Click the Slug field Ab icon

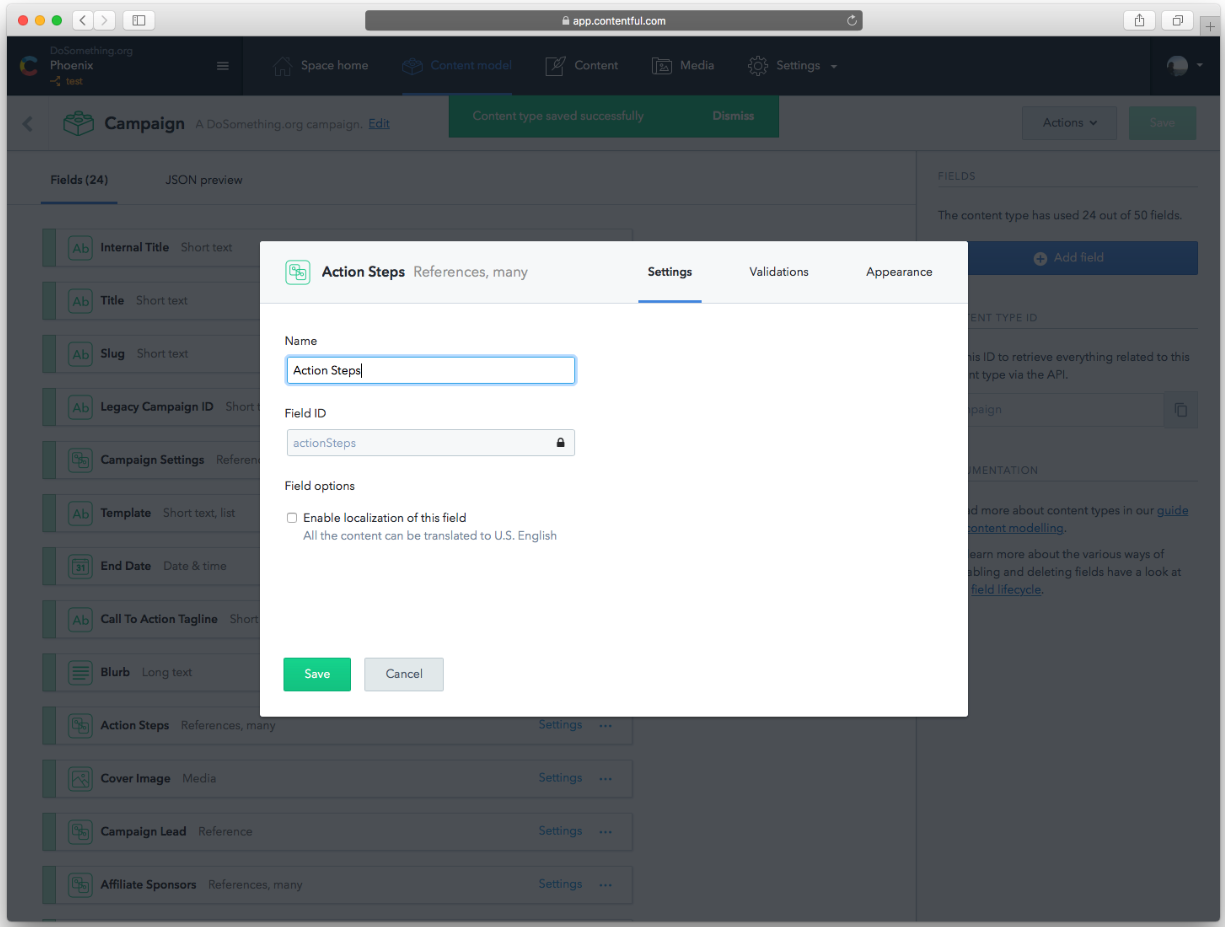(x=81, y=354)
